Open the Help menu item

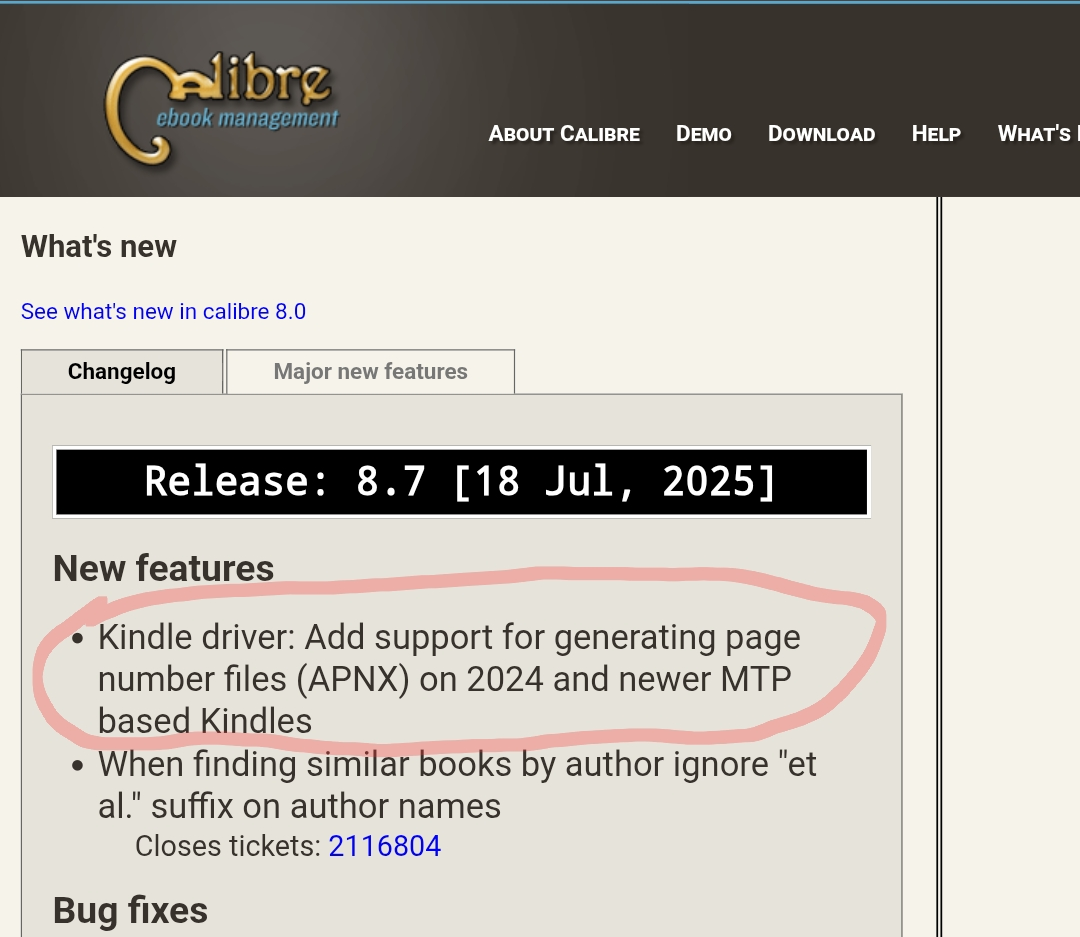[x=936, y=134]
